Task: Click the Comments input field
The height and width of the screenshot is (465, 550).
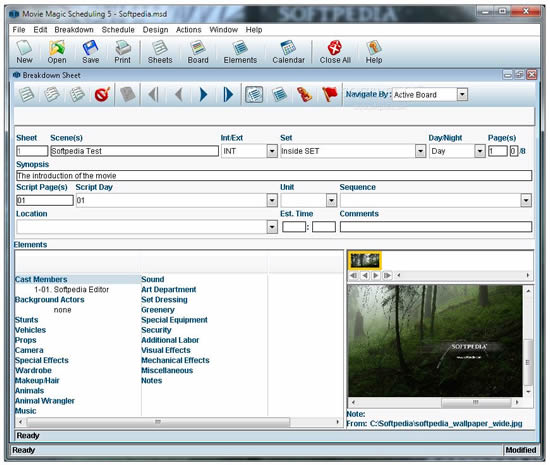Action: (436, 227)
